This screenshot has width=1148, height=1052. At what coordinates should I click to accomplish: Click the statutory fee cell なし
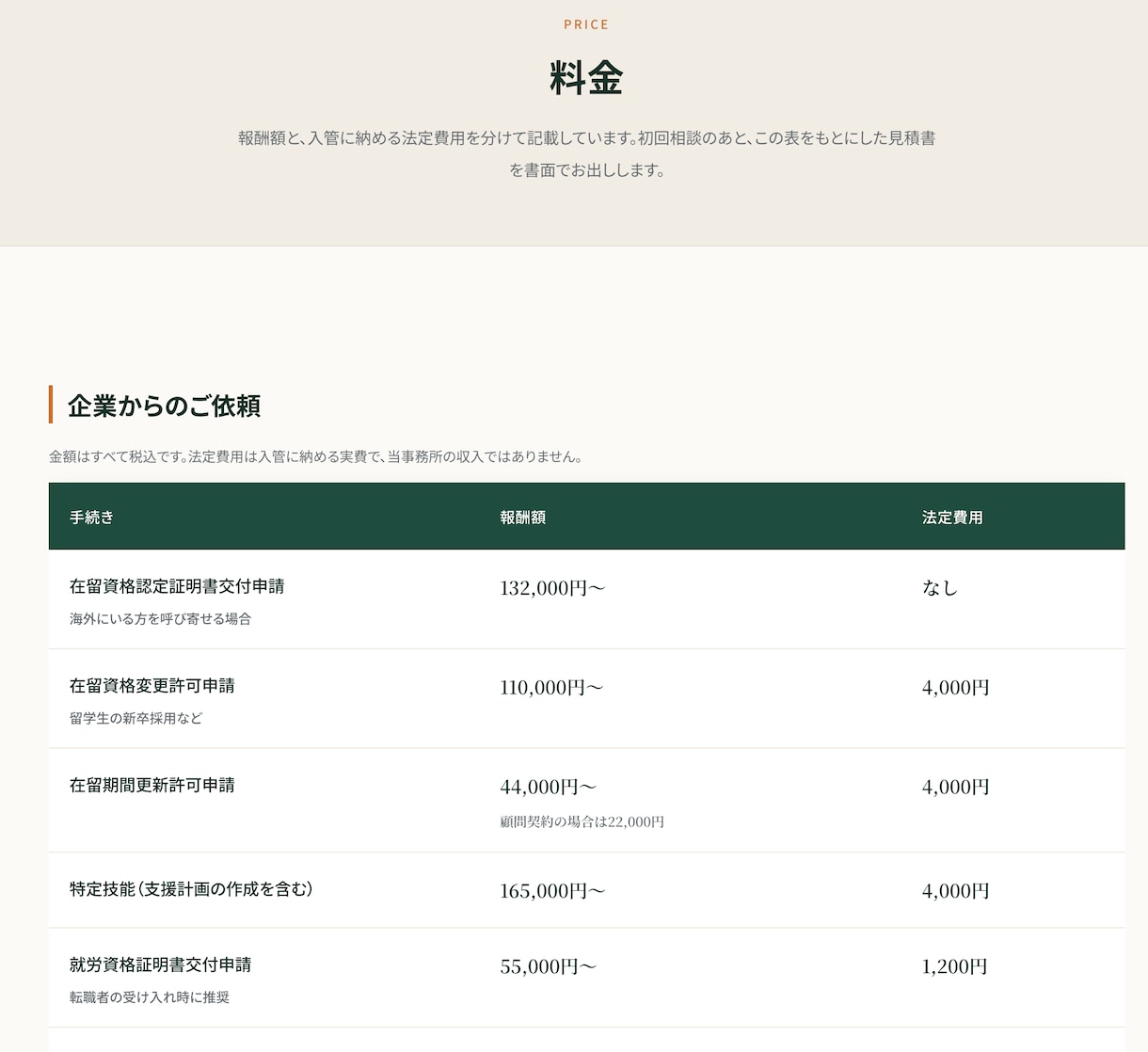940,588
